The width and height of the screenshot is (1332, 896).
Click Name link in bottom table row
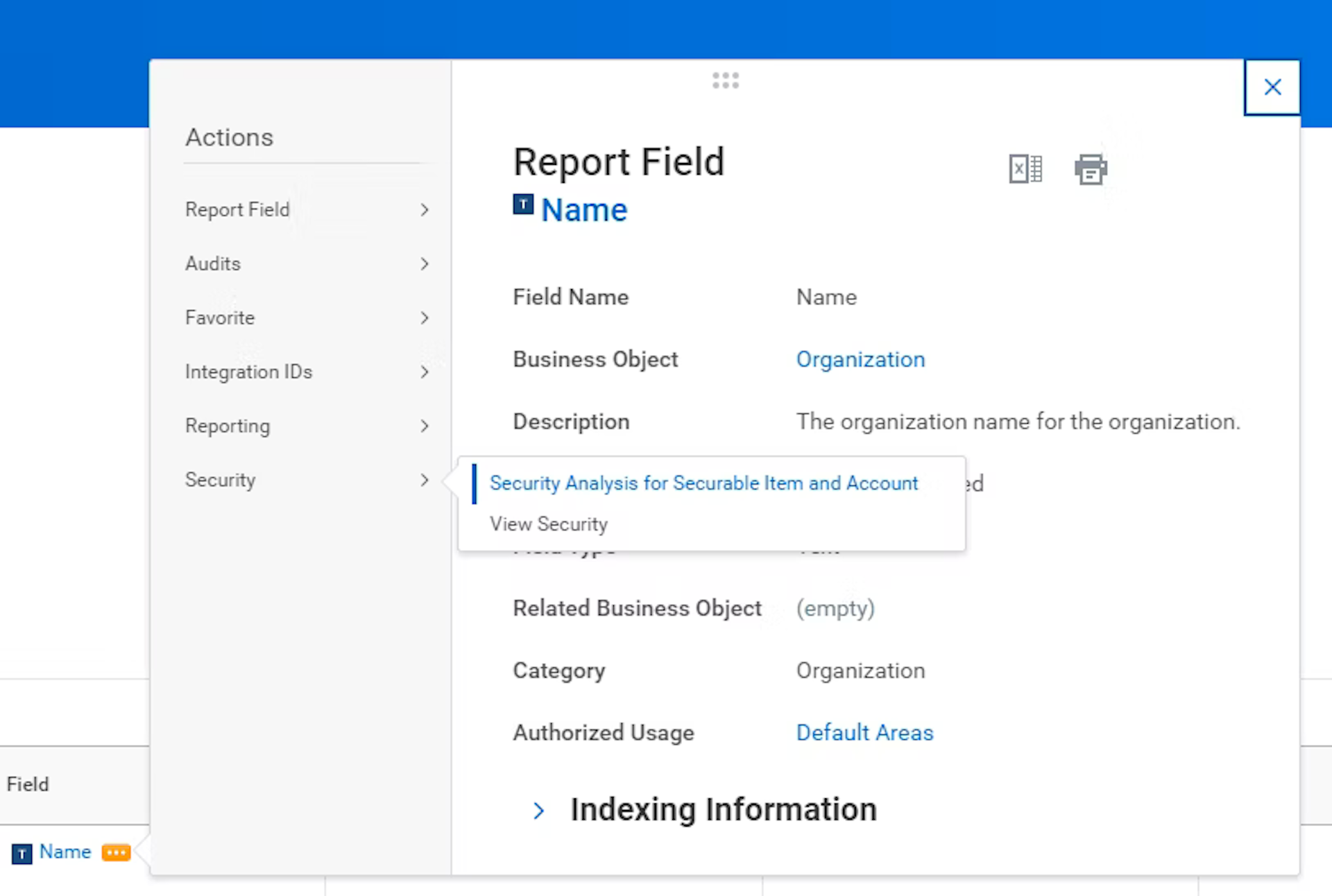(65, 852)
